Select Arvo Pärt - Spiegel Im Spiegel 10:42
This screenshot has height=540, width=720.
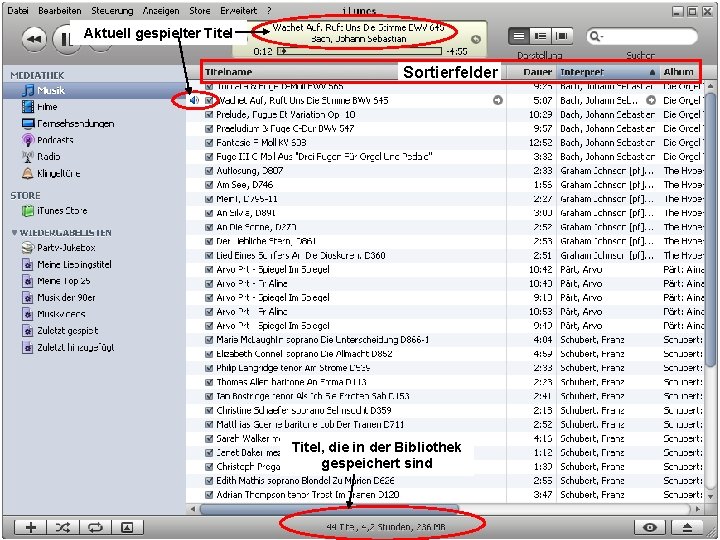click(x=444, y=270)
